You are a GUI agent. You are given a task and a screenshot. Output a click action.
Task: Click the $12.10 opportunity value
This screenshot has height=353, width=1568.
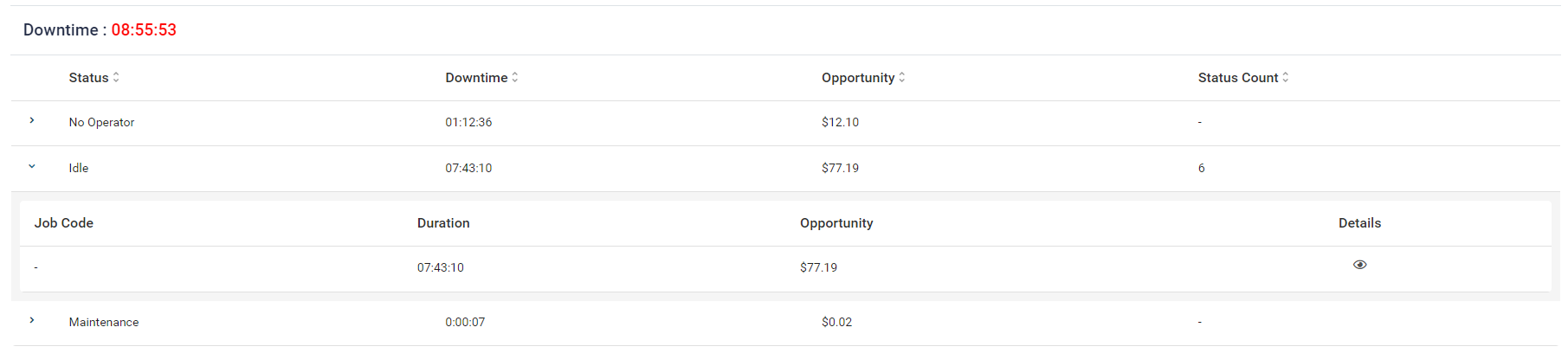click(x=840, y=123)
